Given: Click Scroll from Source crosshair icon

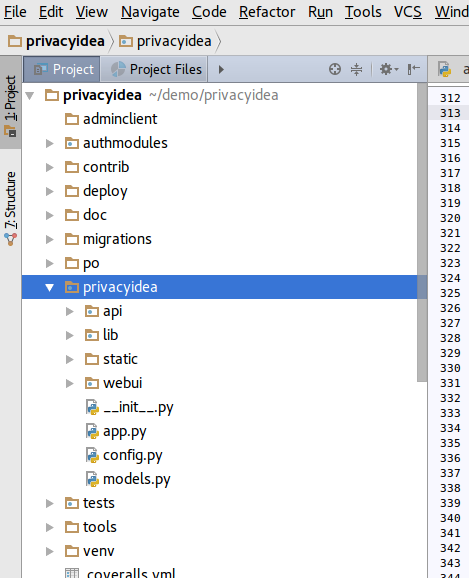Looking at the screenshot, I should point(335,69).
